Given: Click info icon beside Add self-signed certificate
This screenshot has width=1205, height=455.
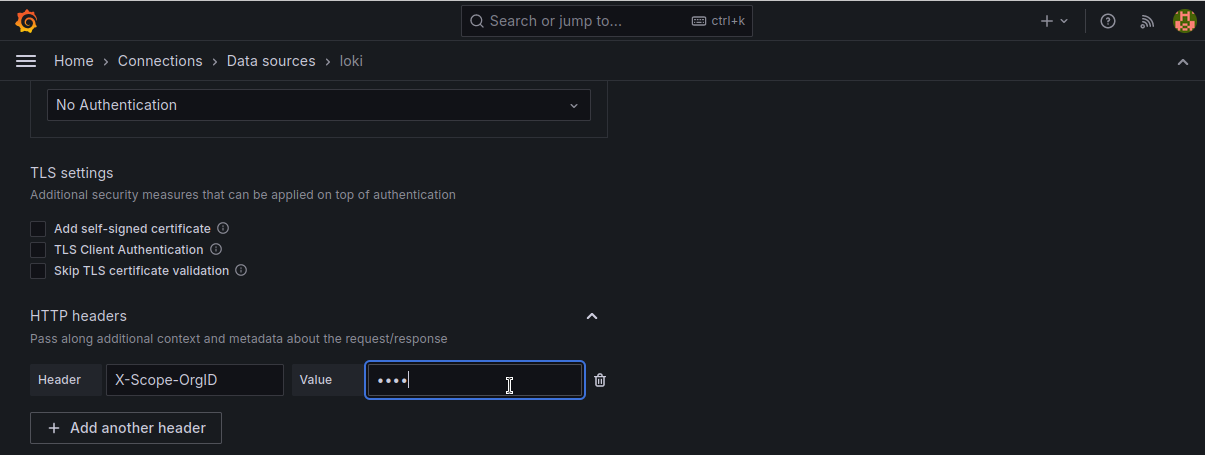Looking at the screenshot, I should pos(223,228).
